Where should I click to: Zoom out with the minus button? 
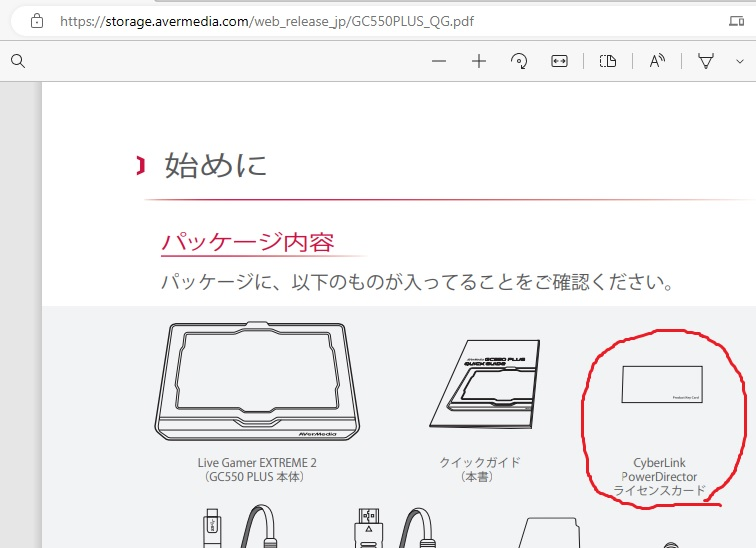439,61
